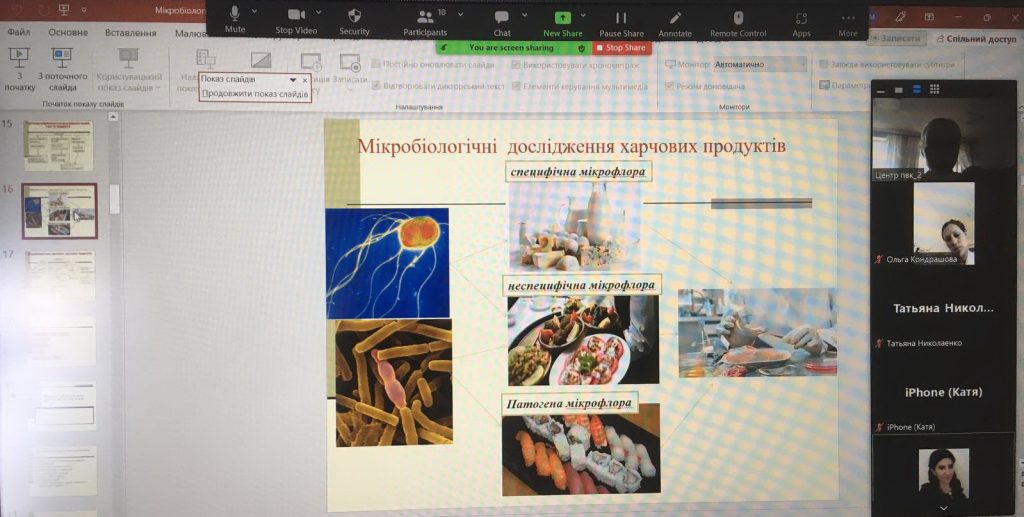Screen dimensions: 1024x517
Task: Click the New Share icon
Action: click(x=563, y=17)
